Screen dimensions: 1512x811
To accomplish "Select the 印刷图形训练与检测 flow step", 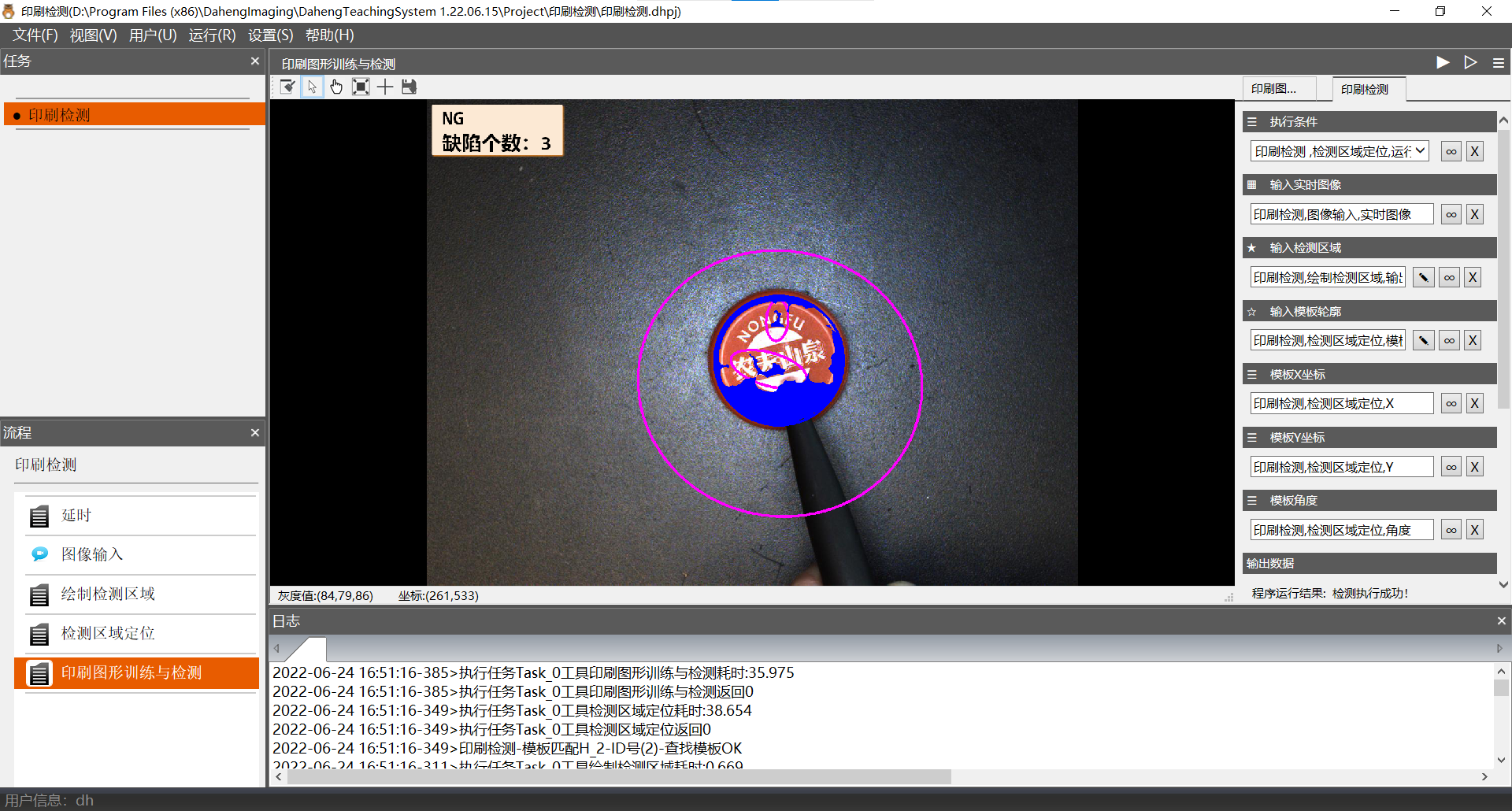I will [137, 673].
